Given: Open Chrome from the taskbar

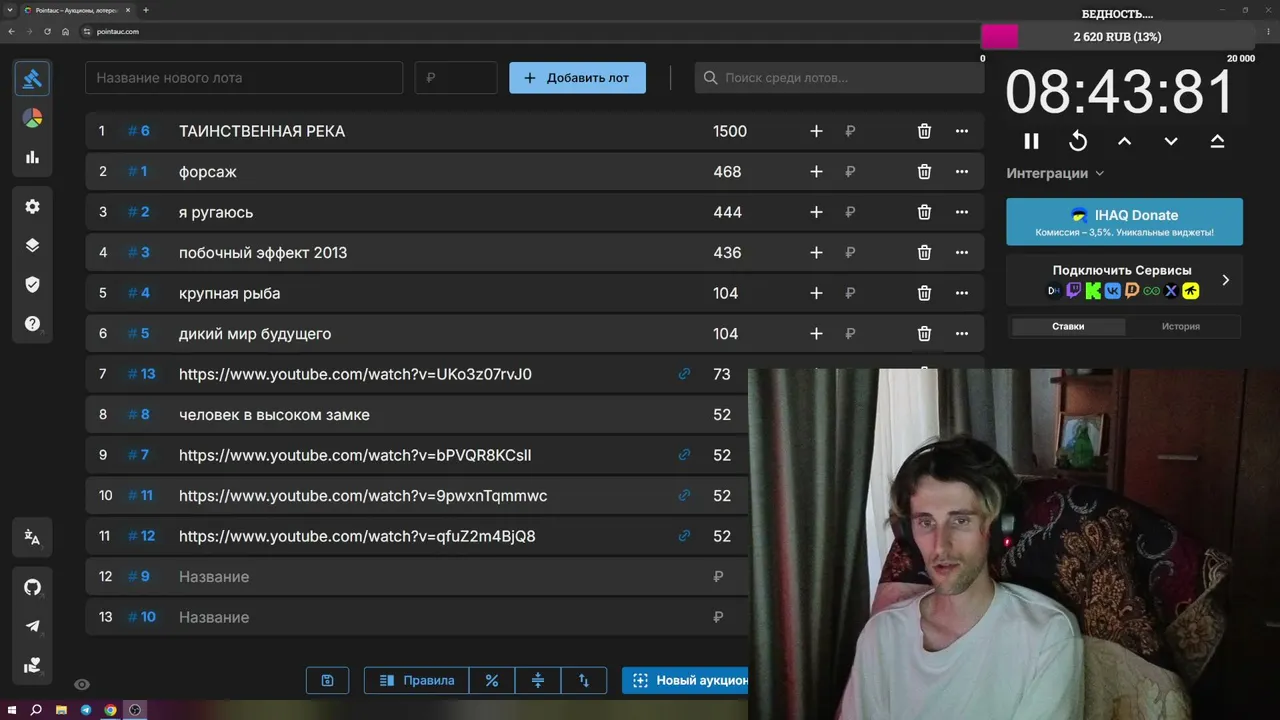Looking at the screenshot, I should click(110, 710).
